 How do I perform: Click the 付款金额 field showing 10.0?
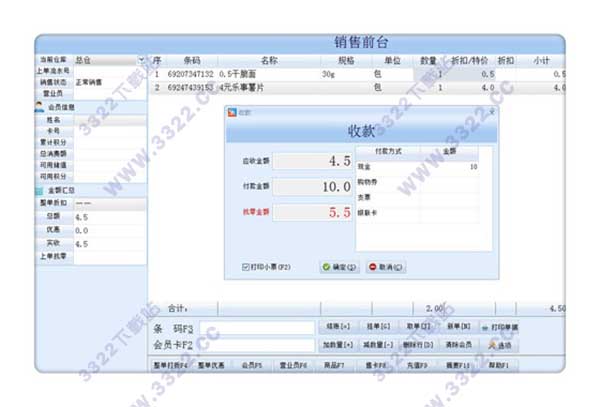pos(313,186)
